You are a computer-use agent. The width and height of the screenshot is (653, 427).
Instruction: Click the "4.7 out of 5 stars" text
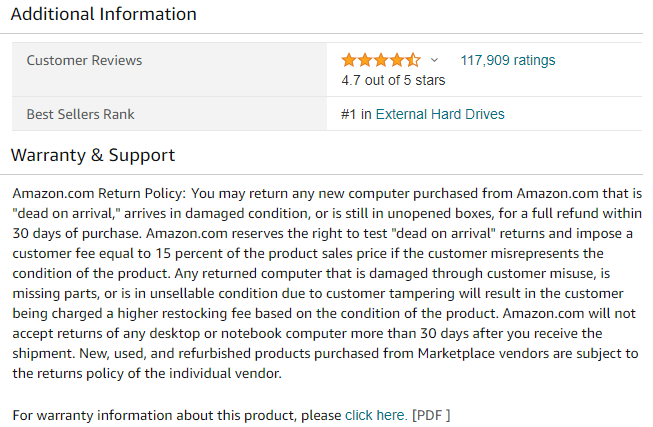click(393, 80)
